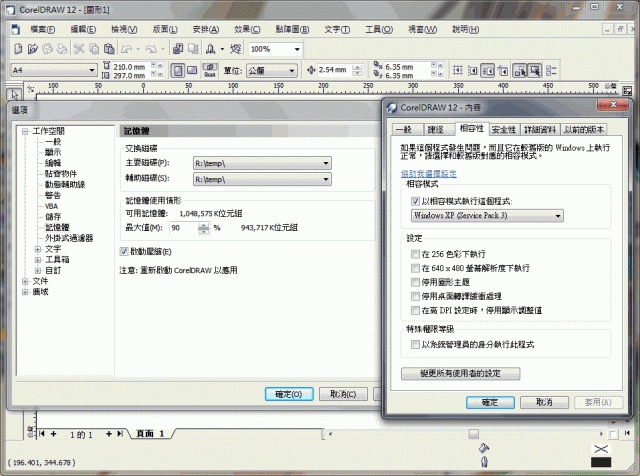Image resolution: width=640 pixels, height=476 pixels.
Task: Click the horizontal scrollbar thumb
Action: [473, 434]
